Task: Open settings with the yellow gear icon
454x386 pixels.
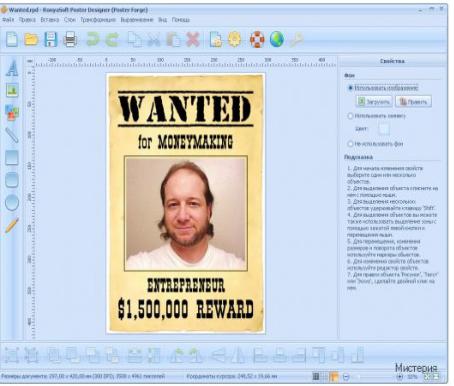Action: coord(234,39)
